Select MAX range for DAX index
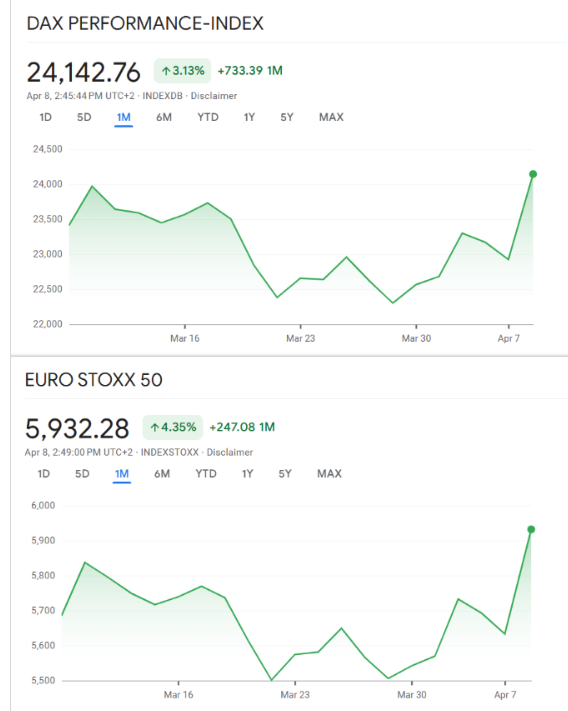The width and height of the screenshot is (568, 711). 331,117
